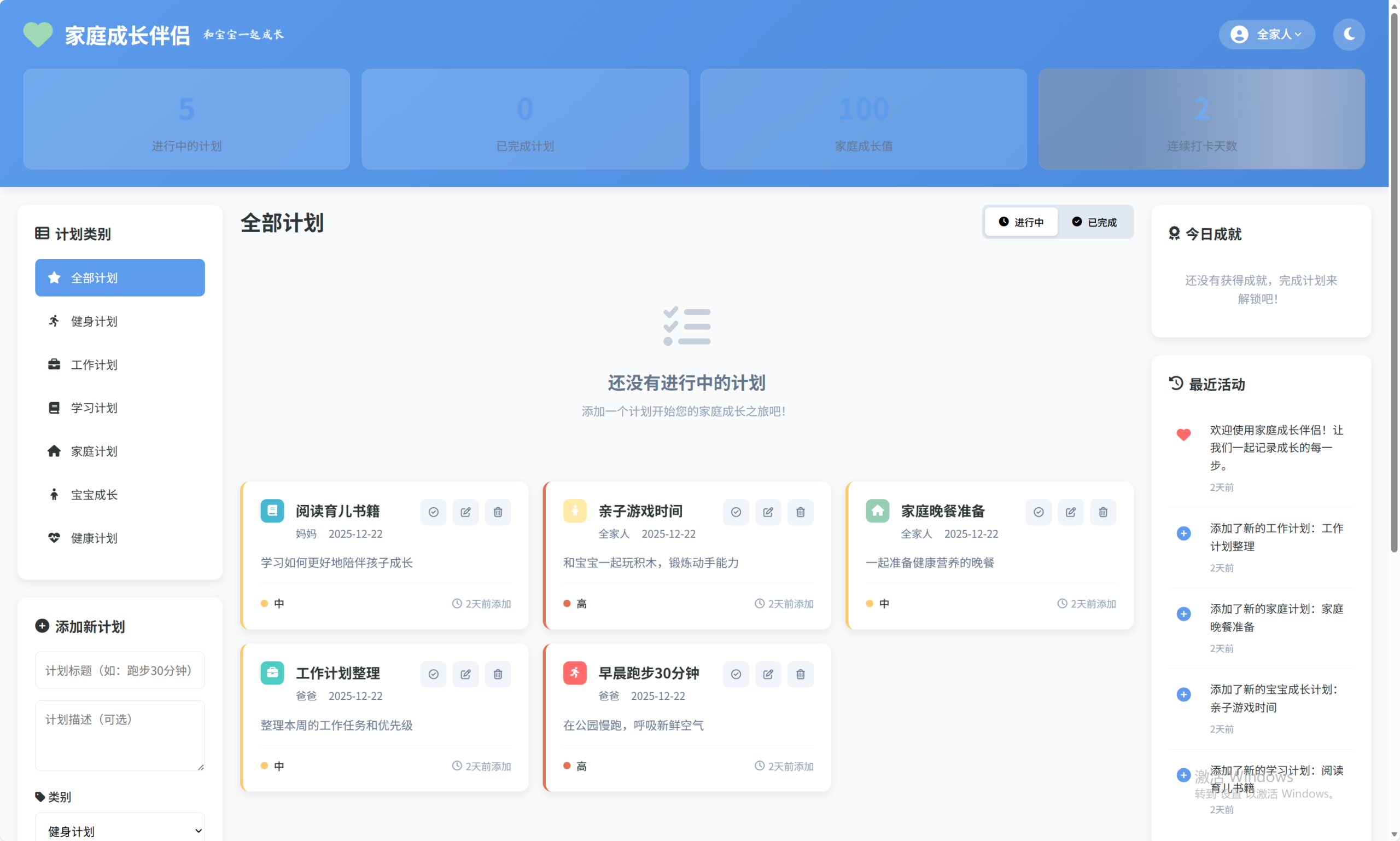
Task: Expand the 健身计划 category select box
Action: click(x=120, y=830)
